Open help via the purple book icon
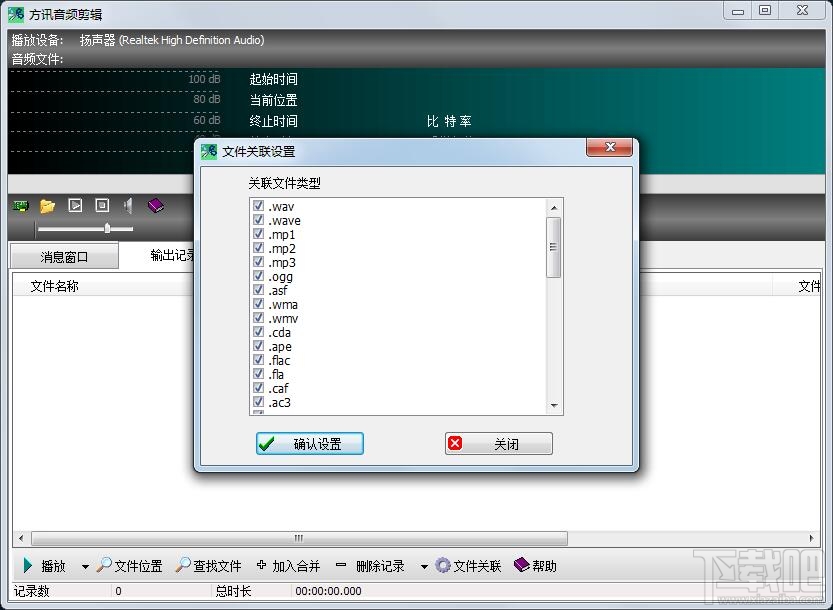The width and height of the screenshot is (833, 610). coord(155,204)
